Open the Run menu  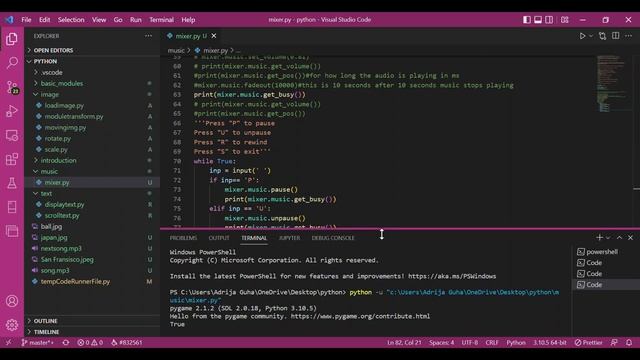click(136, 20)
